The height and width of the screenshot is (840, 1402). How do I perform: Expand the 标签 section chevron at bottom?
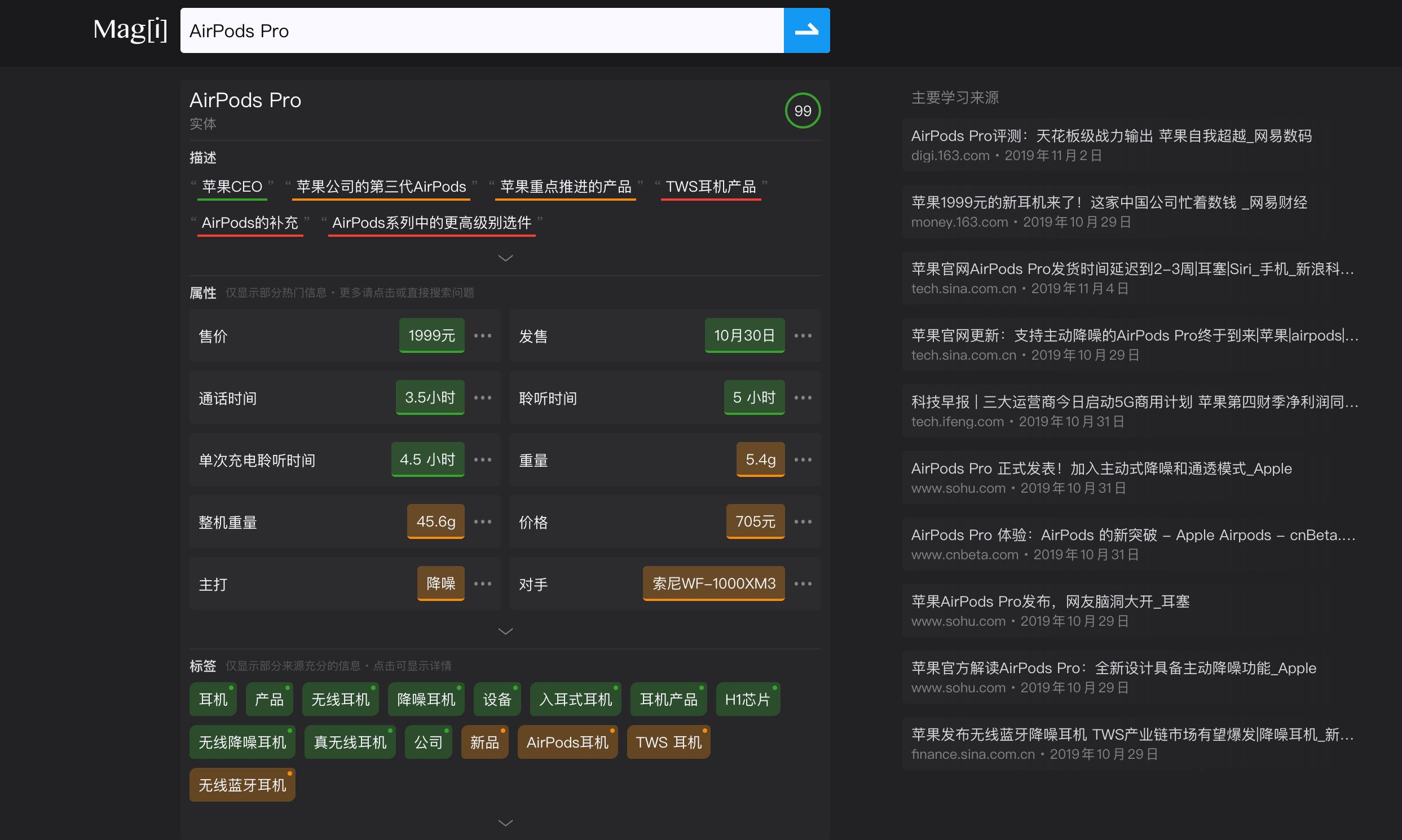(505, 822)
